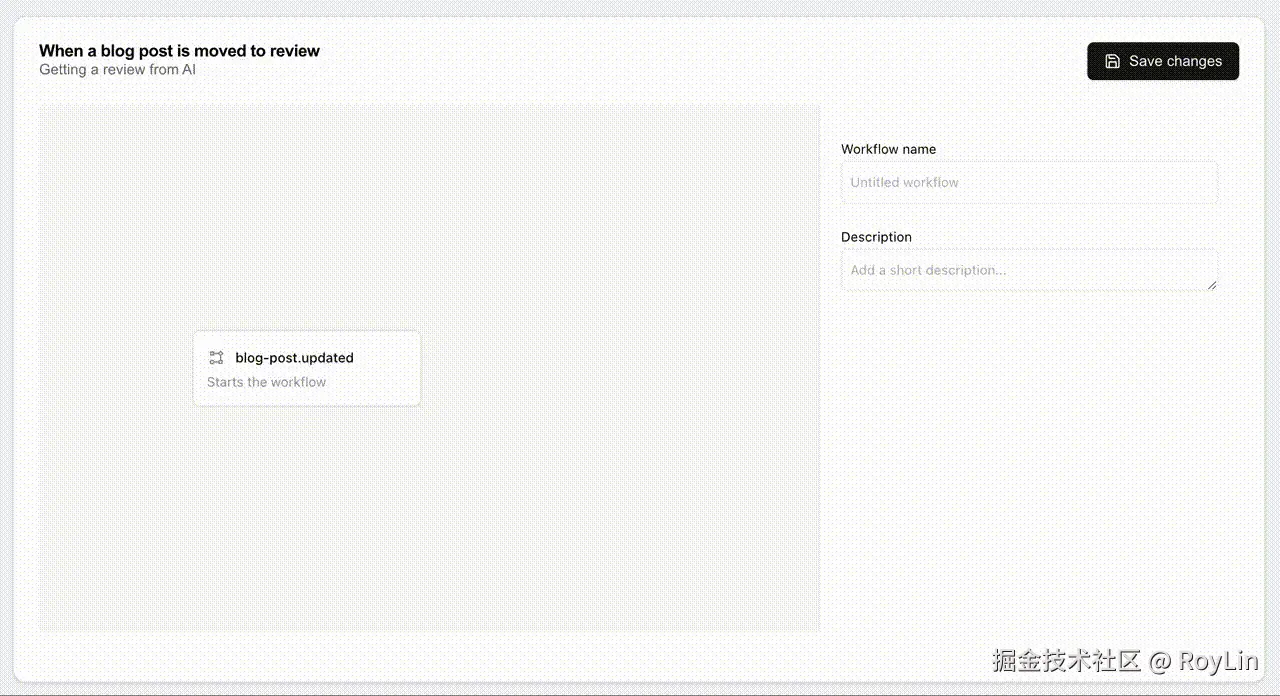Click the subtitle "Getting a review from AI"
Viewport: 1280px width, 696px height.
(x=117, y=70)
